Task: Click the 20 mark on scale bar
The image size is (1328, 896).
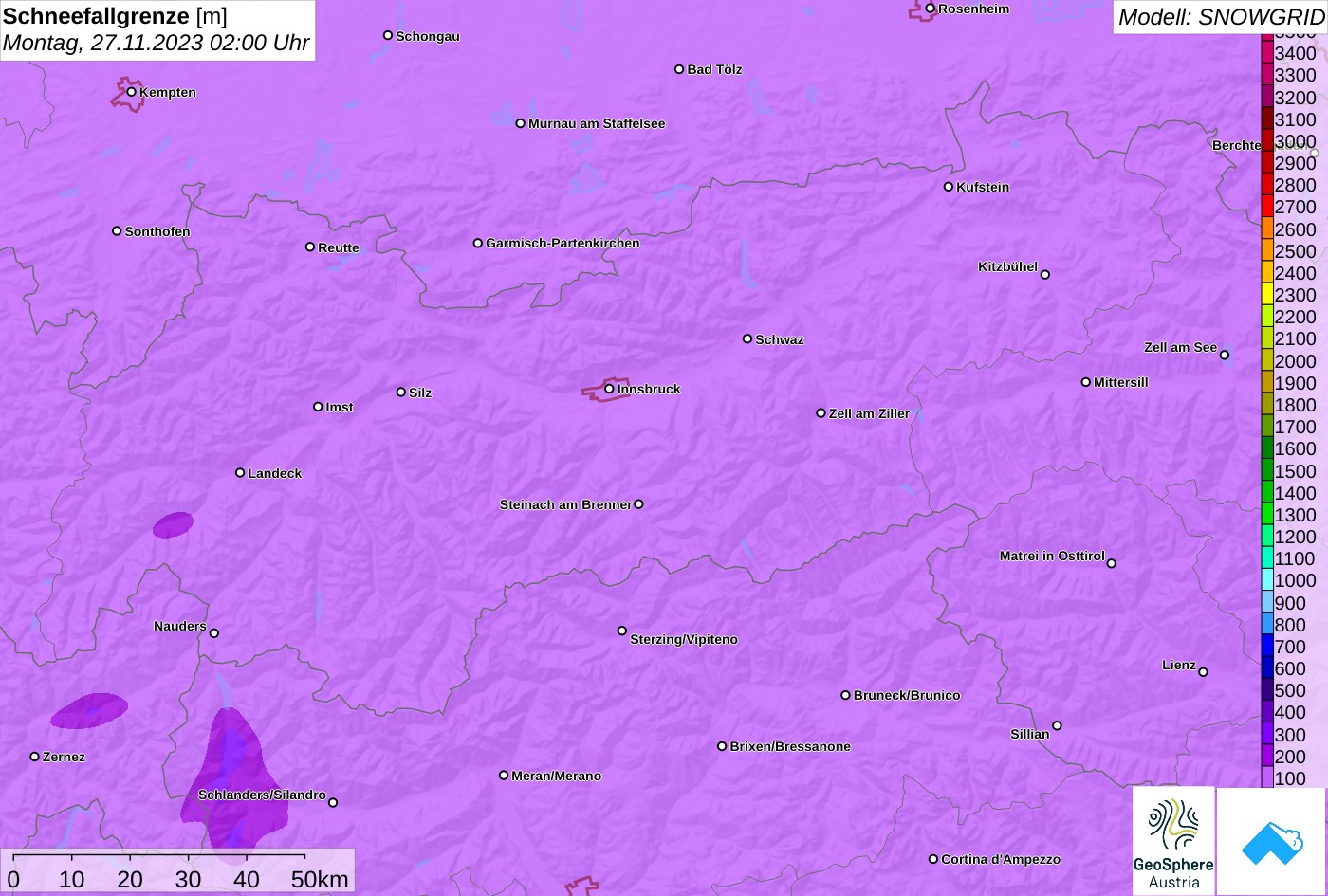Action: (x=130, y=879)
